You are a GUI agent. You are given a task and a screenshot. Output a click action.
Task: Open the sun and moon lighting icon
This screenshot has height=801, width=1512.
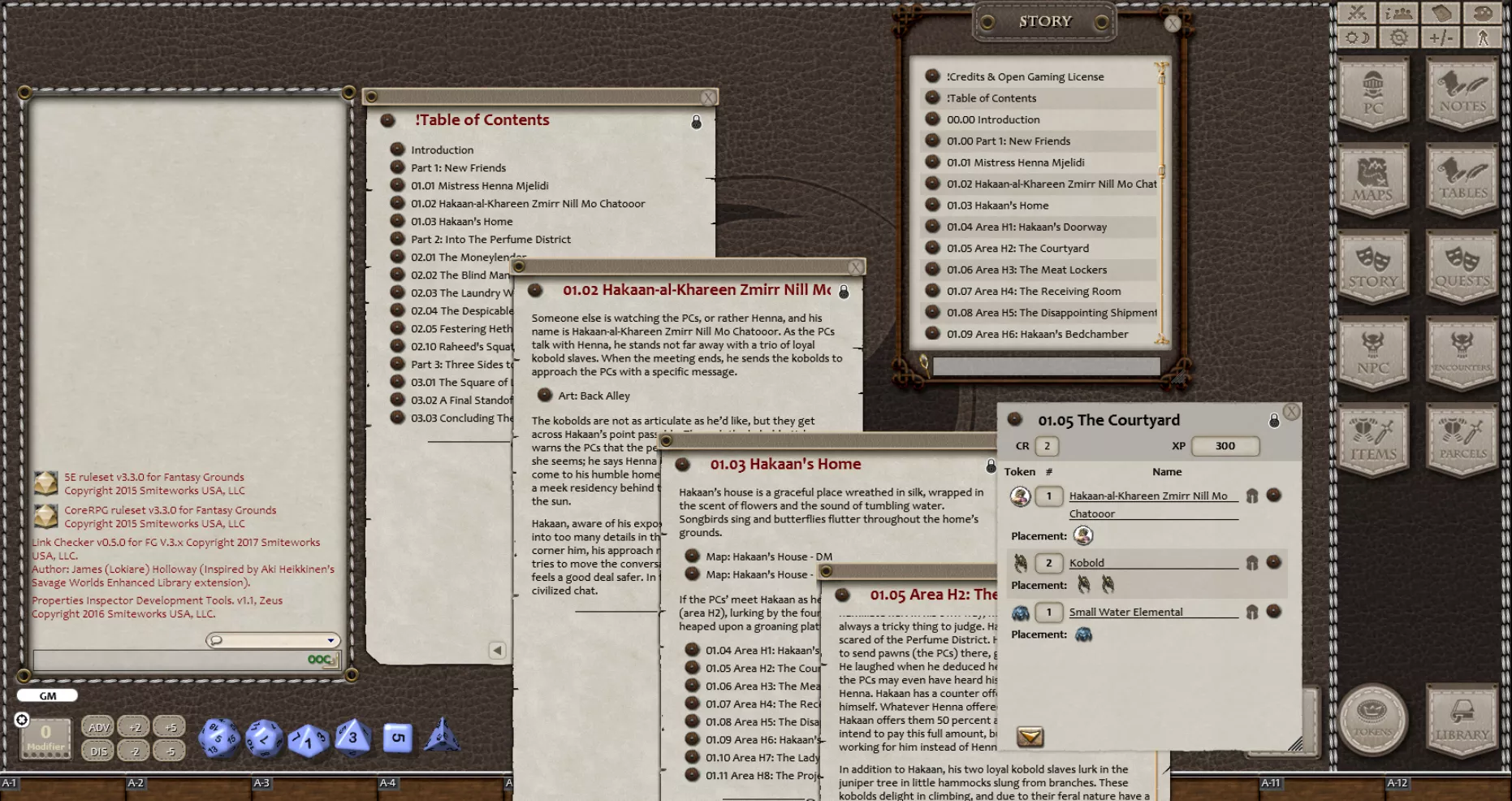click(1357, 37)
